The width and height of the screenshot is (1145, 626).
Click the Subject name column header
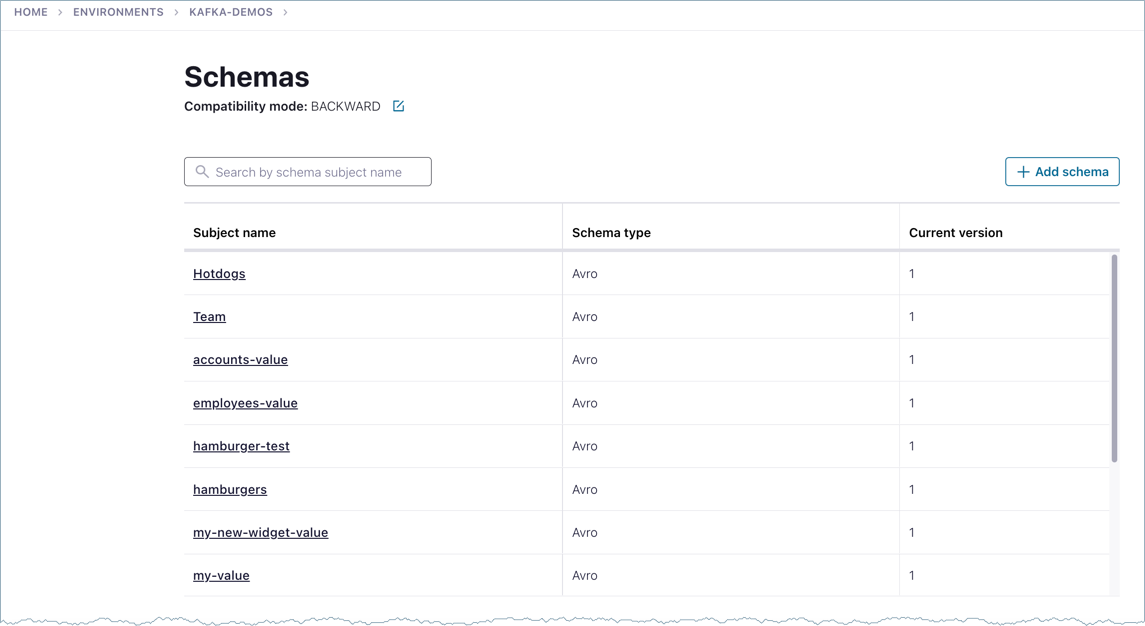[x=234, y=232]
